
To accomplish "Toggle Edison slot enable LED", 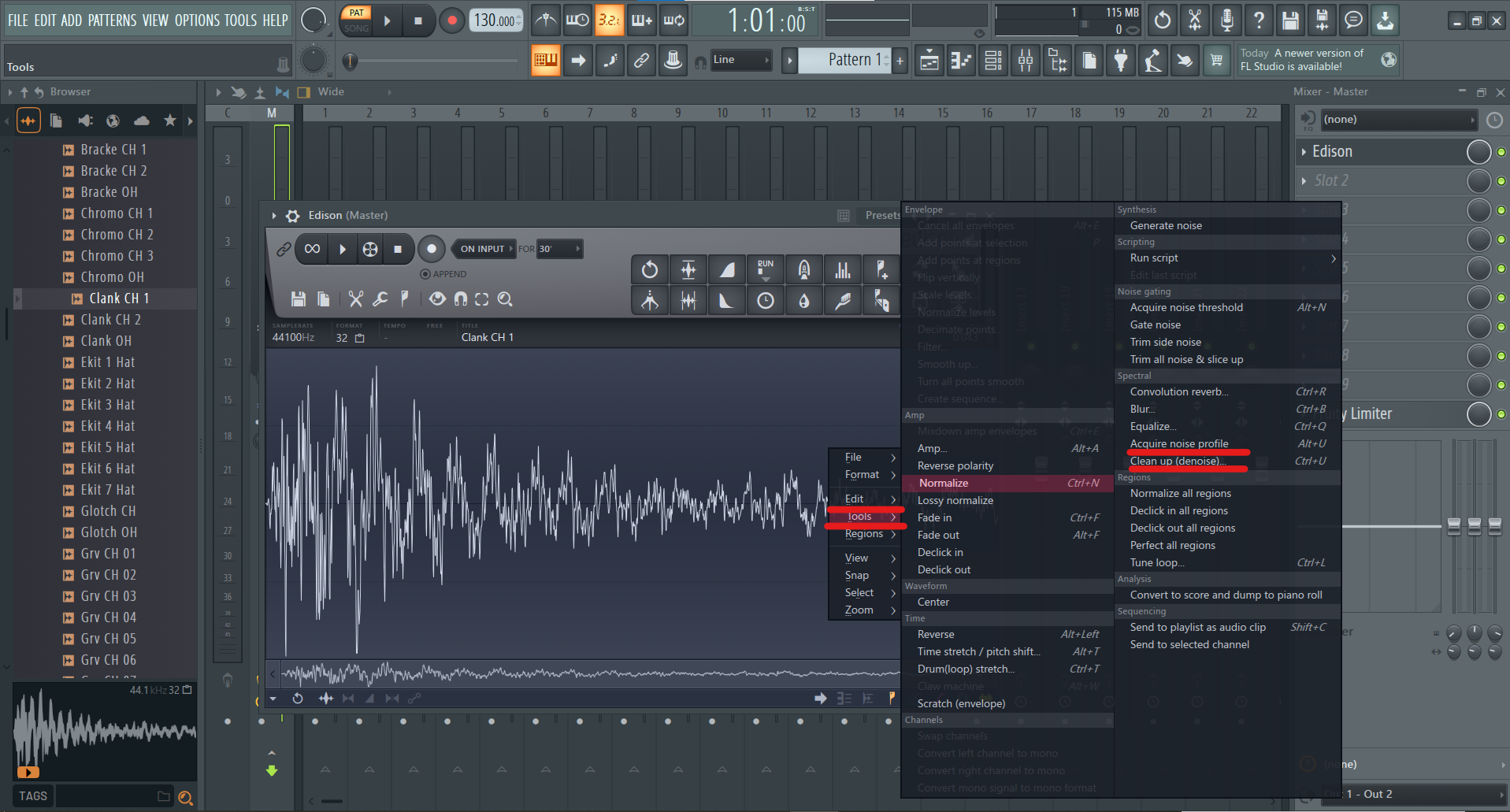I will (x=1501, y=152).
